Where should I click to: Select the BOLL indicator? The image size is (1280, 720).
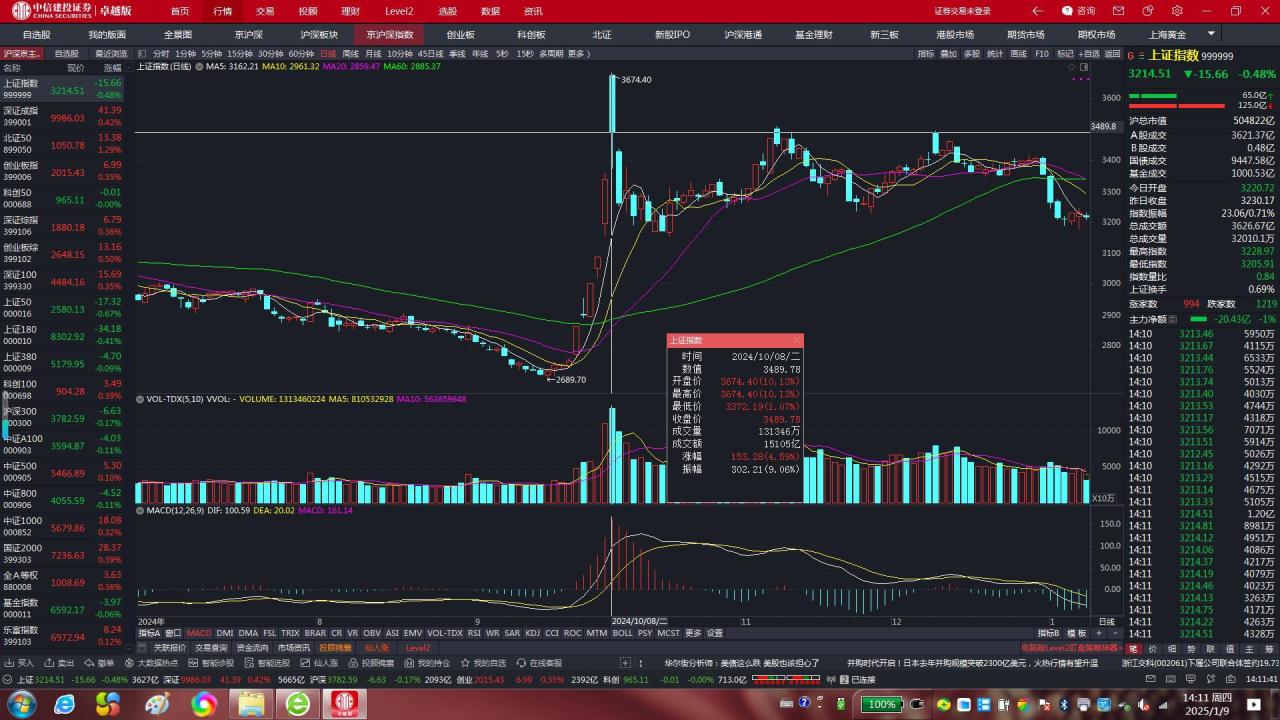pos(622,633)
